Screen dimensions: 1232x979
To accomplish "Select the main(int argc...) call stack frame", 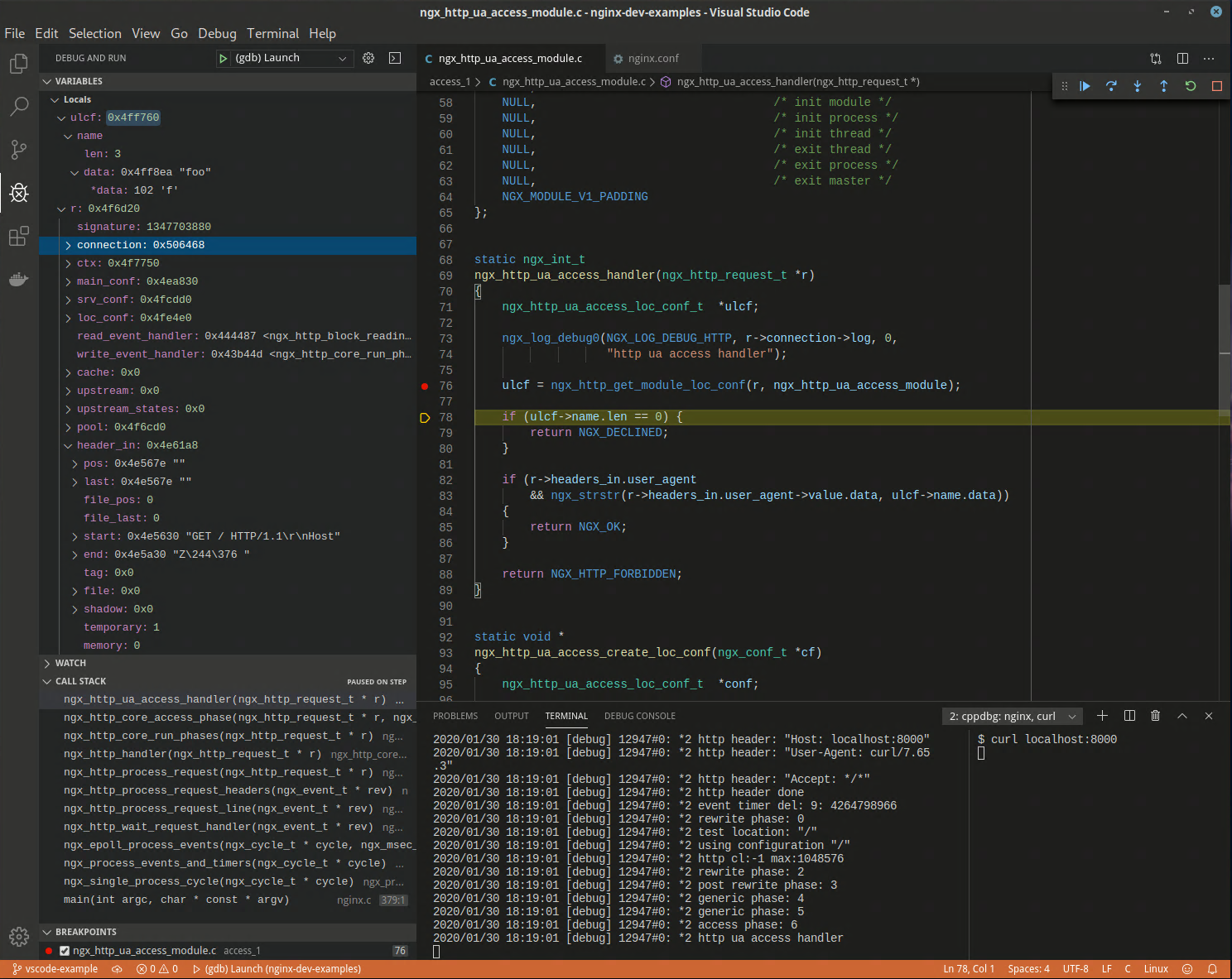I will [176, 900].
